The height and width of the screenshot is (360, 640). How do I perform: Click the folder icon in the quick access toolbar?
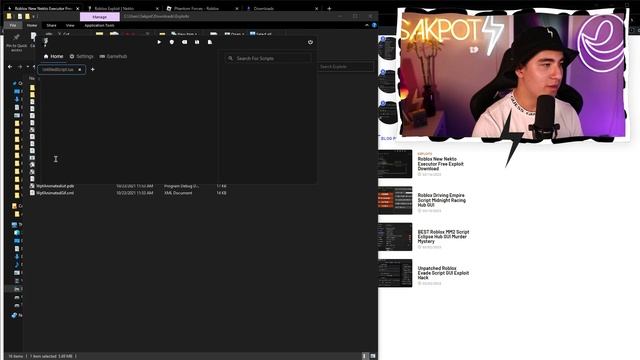[27, 17]
